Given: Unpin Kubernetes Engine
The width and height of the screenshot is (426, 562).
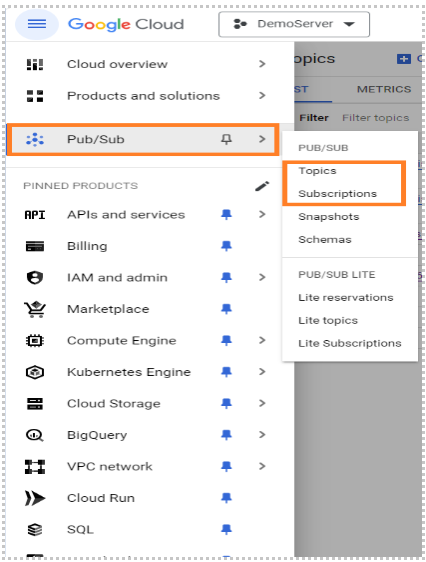Looking at the screenshot, I should pyautogui.click(x=226, y=372).
